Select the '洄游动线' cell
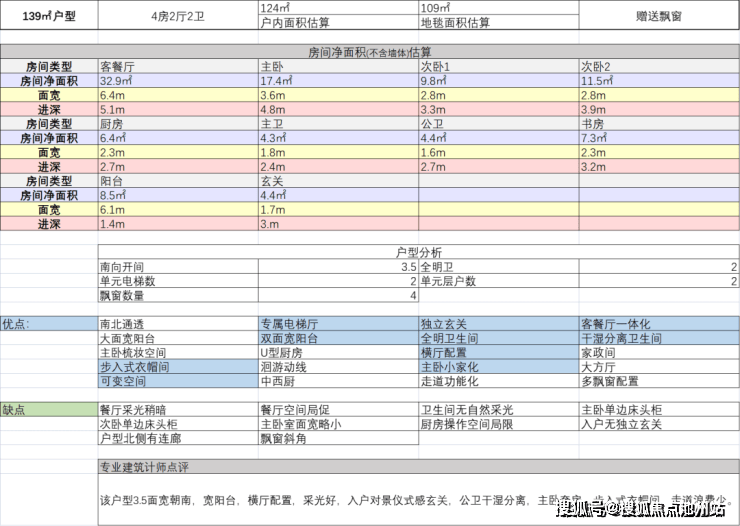740x526 pixels. point(338,366)
